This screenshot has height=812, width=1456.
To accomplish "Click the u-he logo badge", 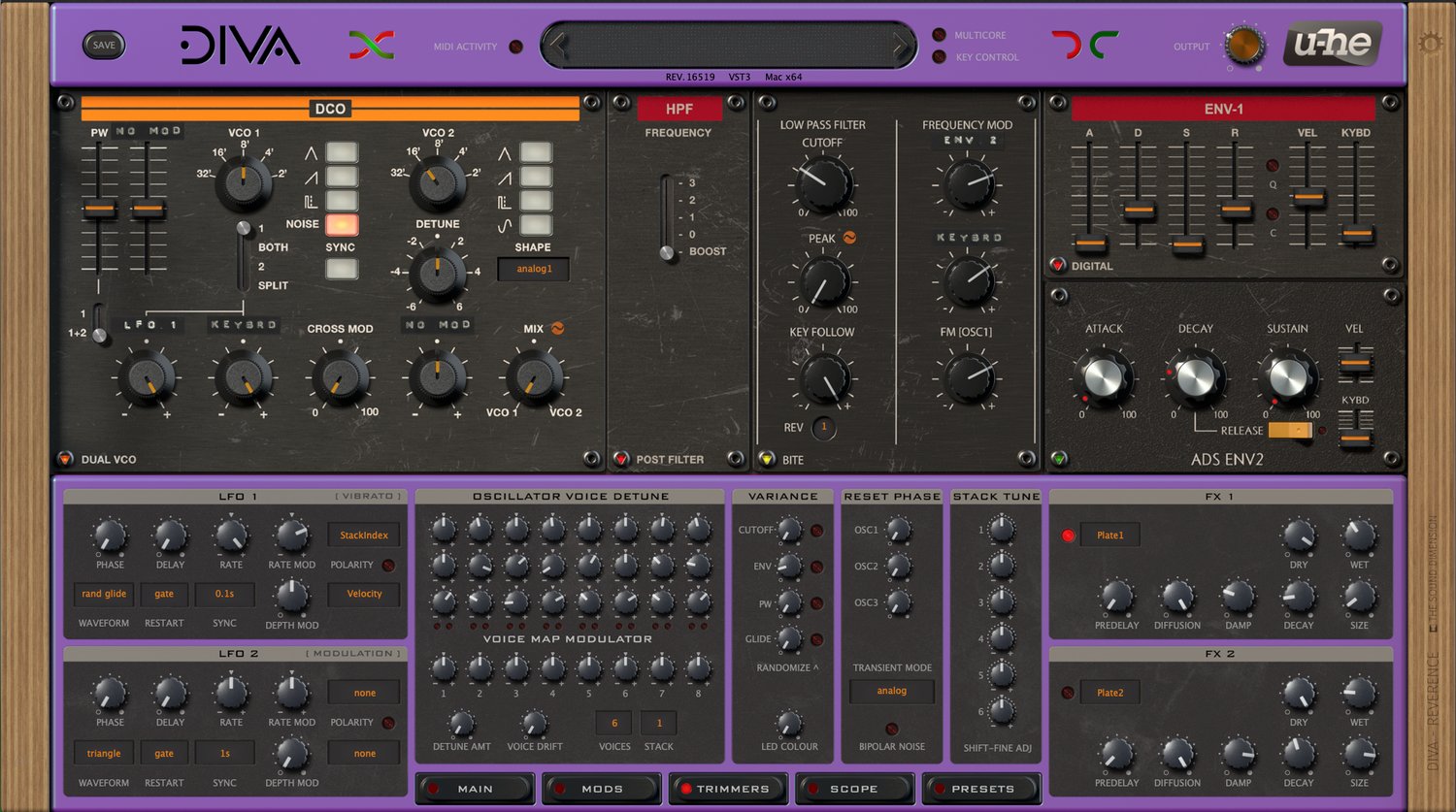I will point(1333,45).
